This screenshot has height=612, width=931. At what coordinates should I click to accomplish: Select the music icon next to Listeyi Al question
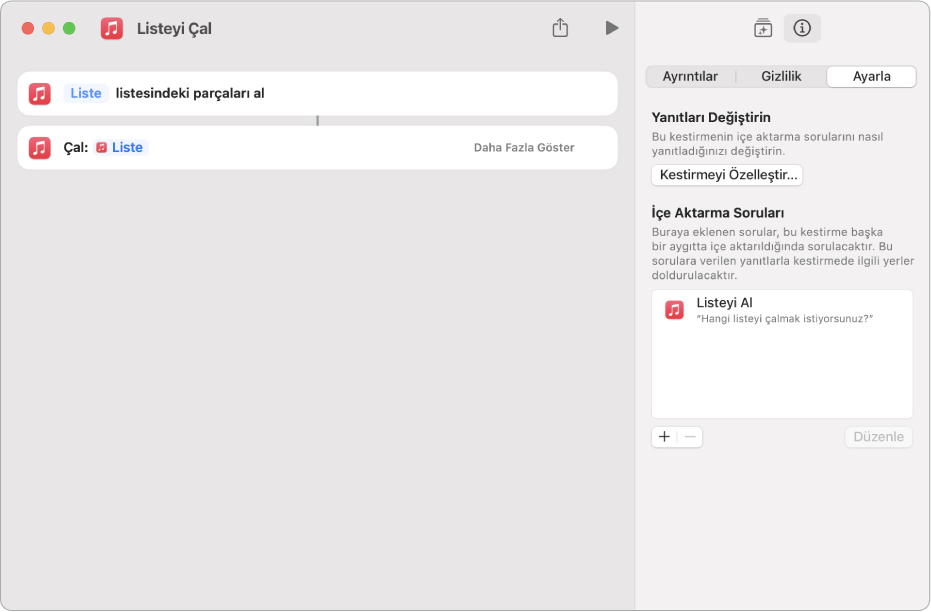coord(674,310)
